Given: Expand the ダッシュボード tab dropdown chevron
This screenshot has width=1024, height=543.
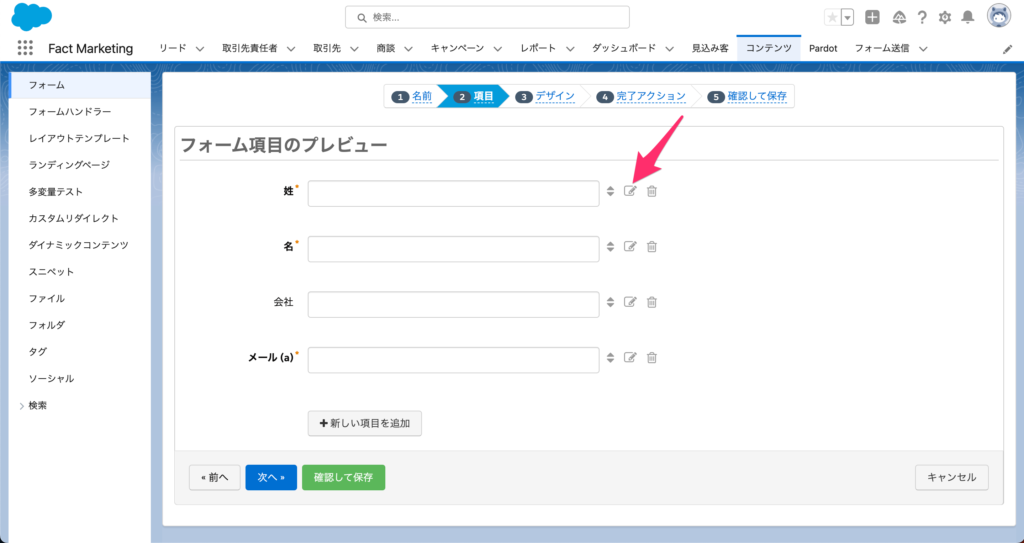Looking at the screenshot, I should [x=669, y=48].
